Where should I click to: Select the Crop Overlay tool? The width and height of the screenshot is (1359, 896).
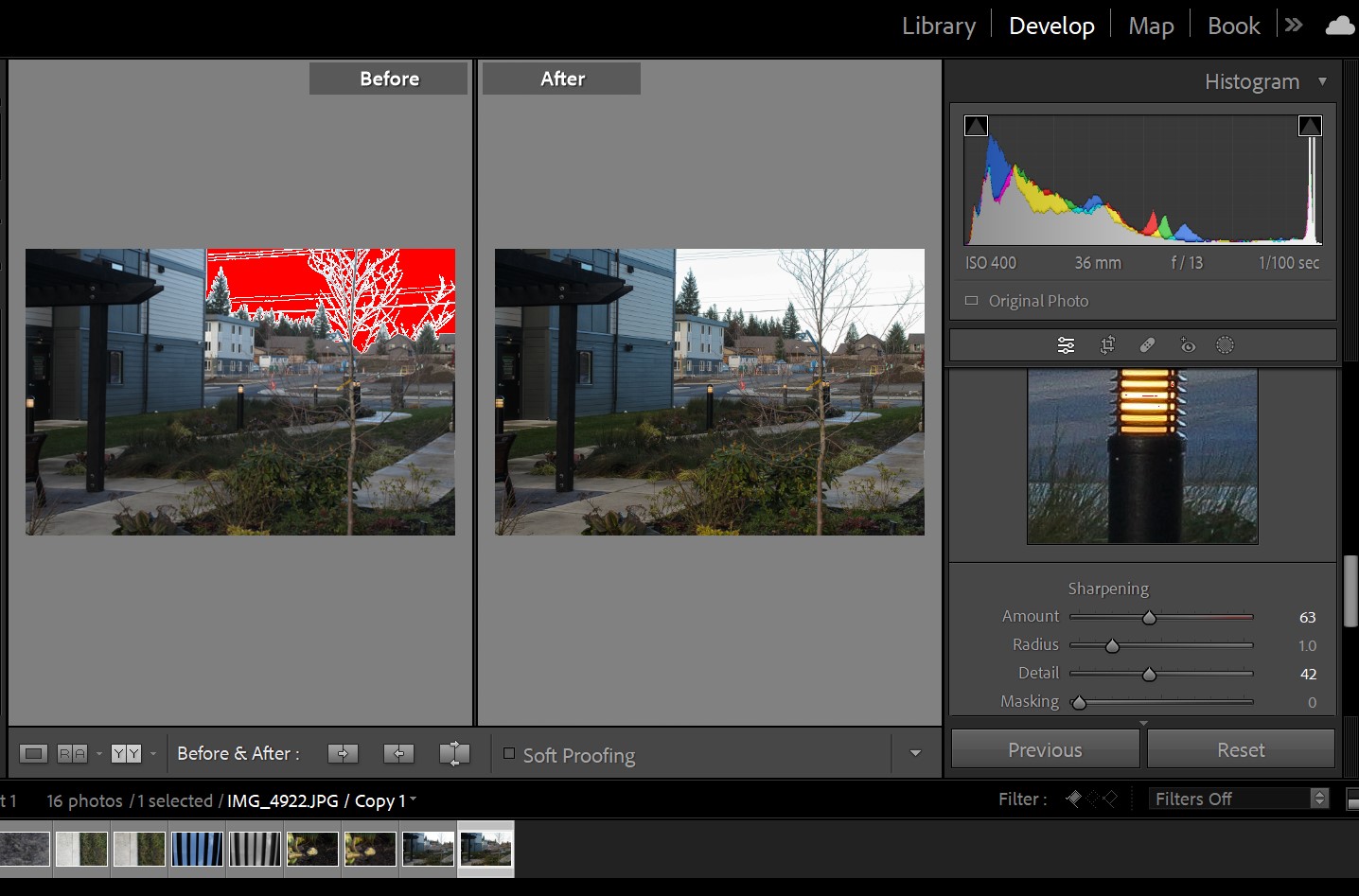pyautogui.click(x=1107, y=345)
